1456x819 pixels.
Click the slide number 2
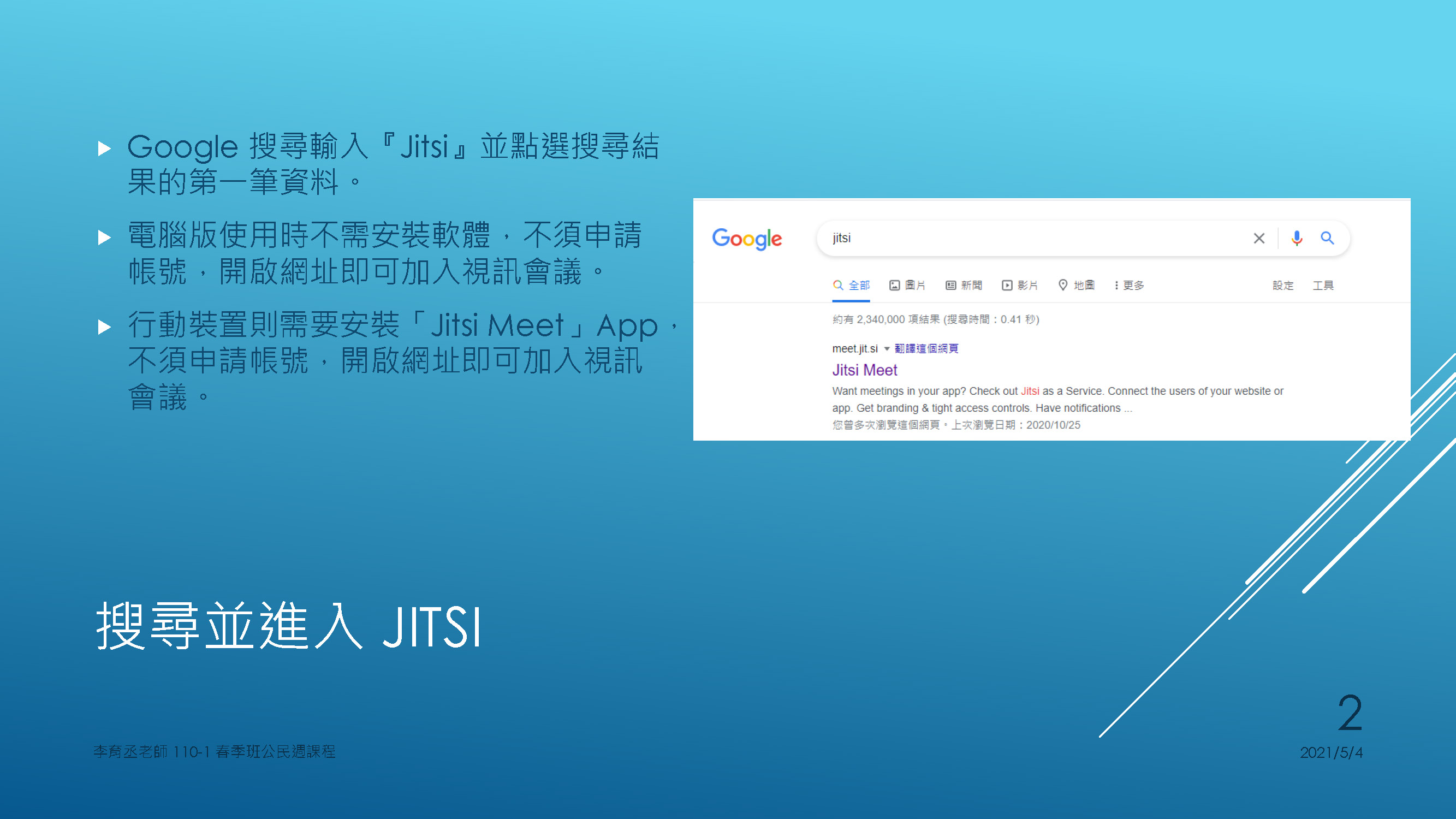[x=1349, y=713]
